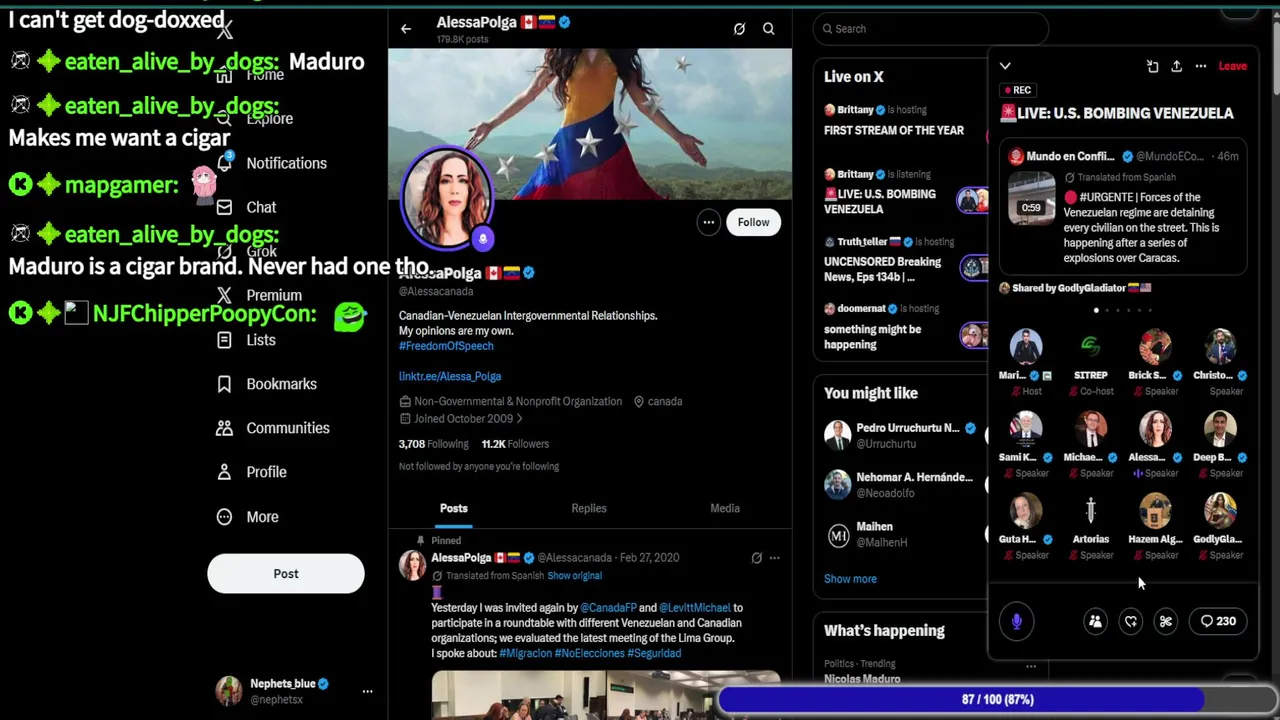Click Show original on pinned post

pos(574,576)
